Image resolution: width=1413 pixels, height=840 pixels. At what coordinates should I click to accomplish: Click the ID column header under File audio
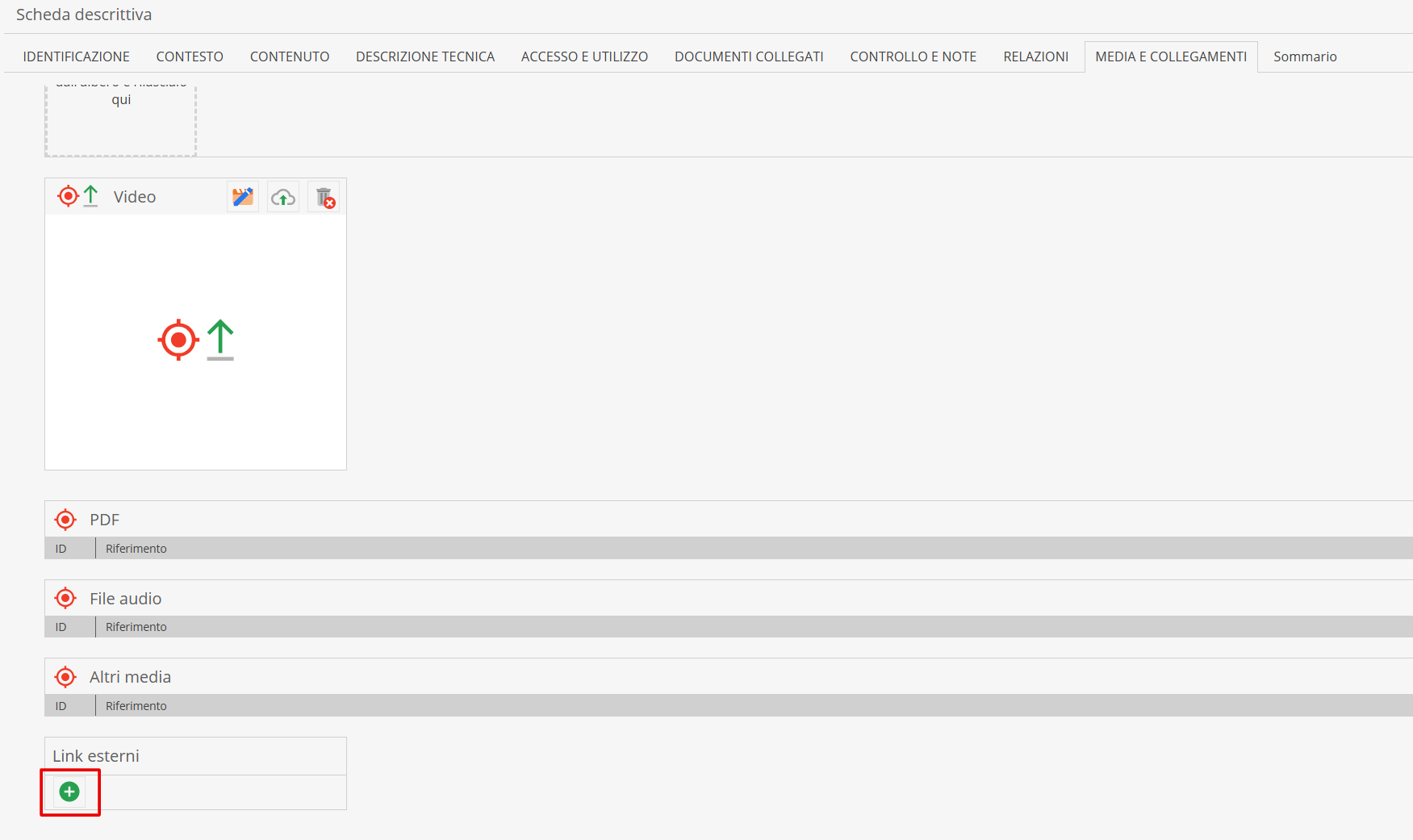[61, 627]
